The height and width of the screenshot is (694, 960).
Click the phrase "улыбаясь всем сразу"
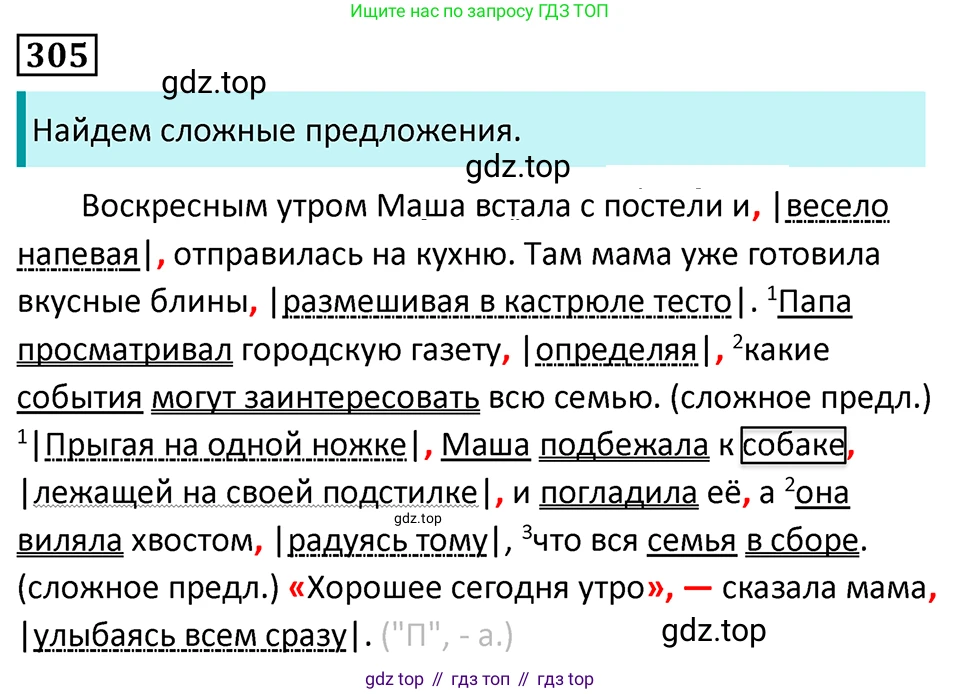point(190,636)
